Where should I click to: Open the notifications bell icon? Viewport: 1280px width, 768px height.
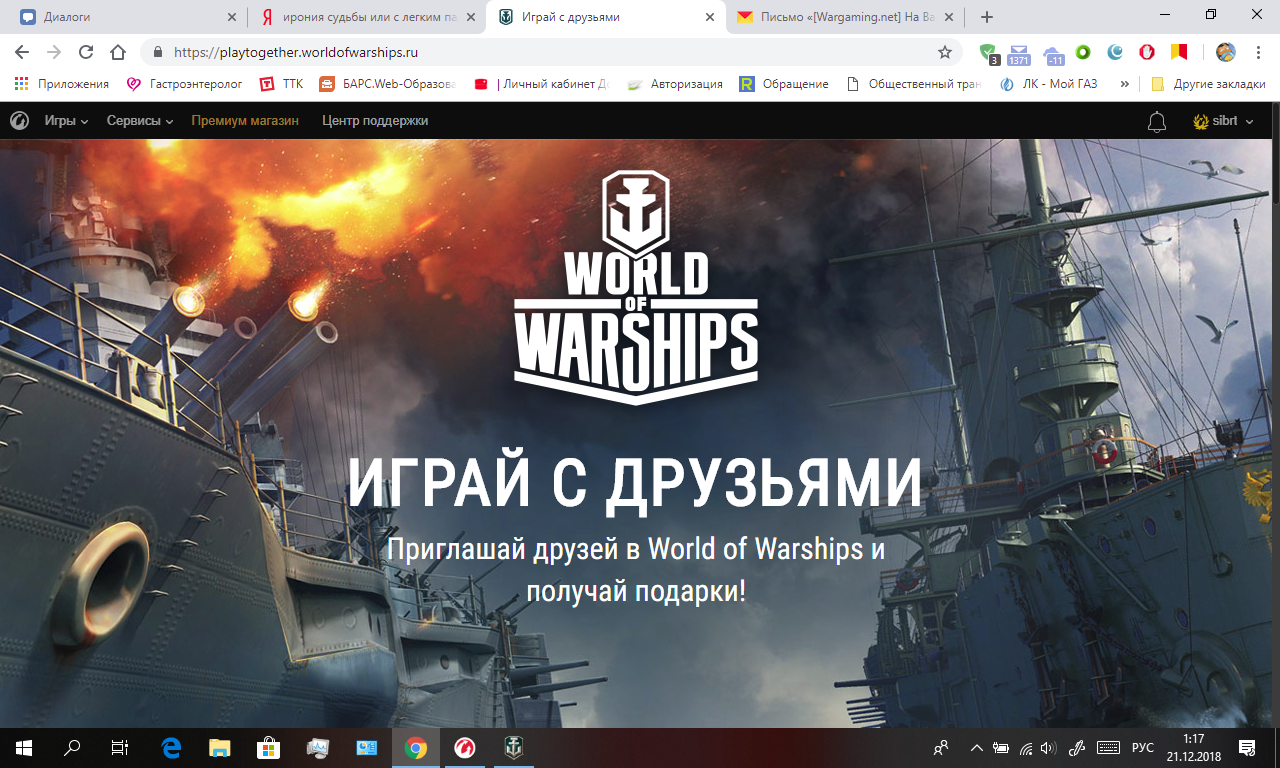(1156, 122)
